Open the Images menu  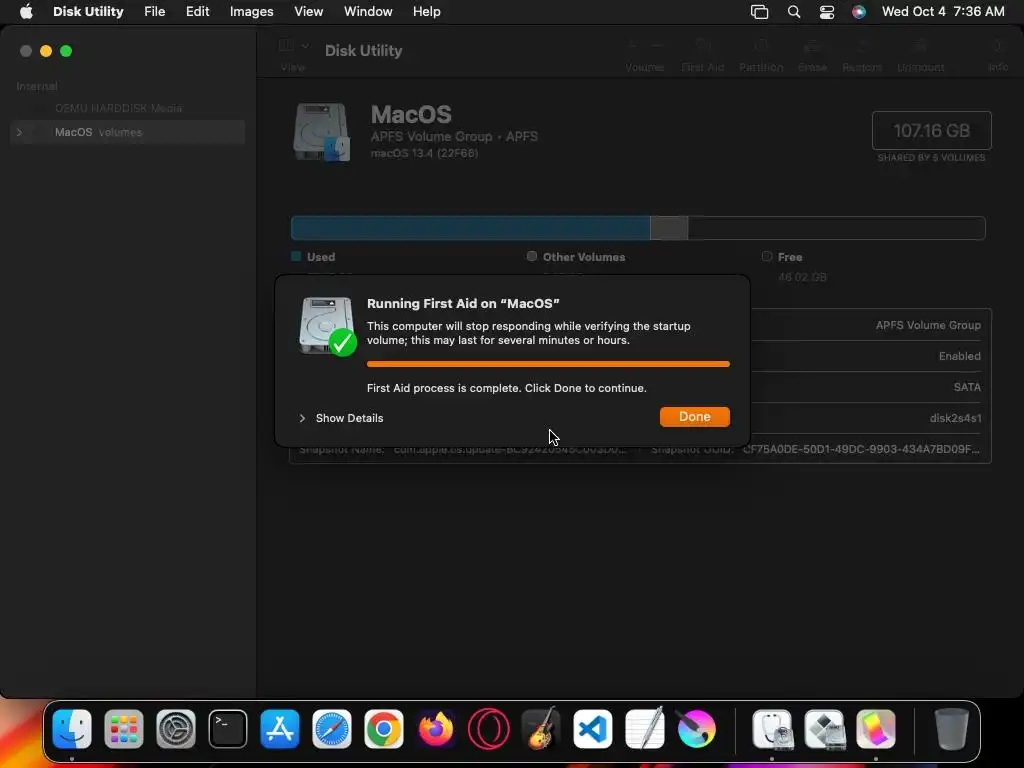251,12
